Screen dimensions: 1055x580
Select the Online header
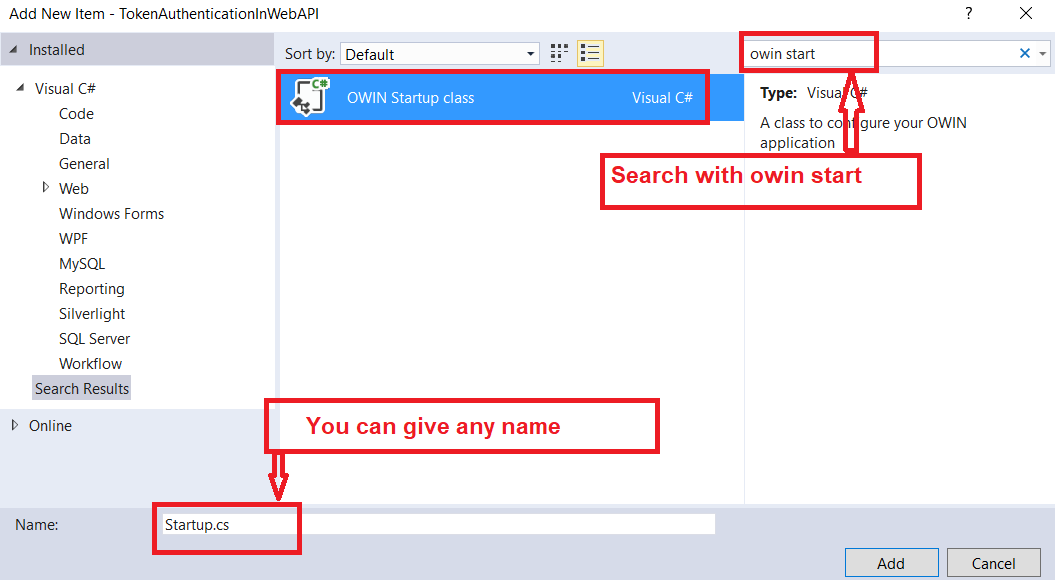(50, 425)
